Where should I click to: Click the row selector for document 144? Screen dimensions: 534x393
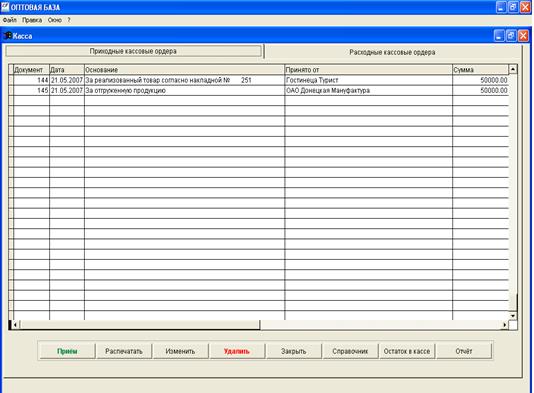[11, 80]
